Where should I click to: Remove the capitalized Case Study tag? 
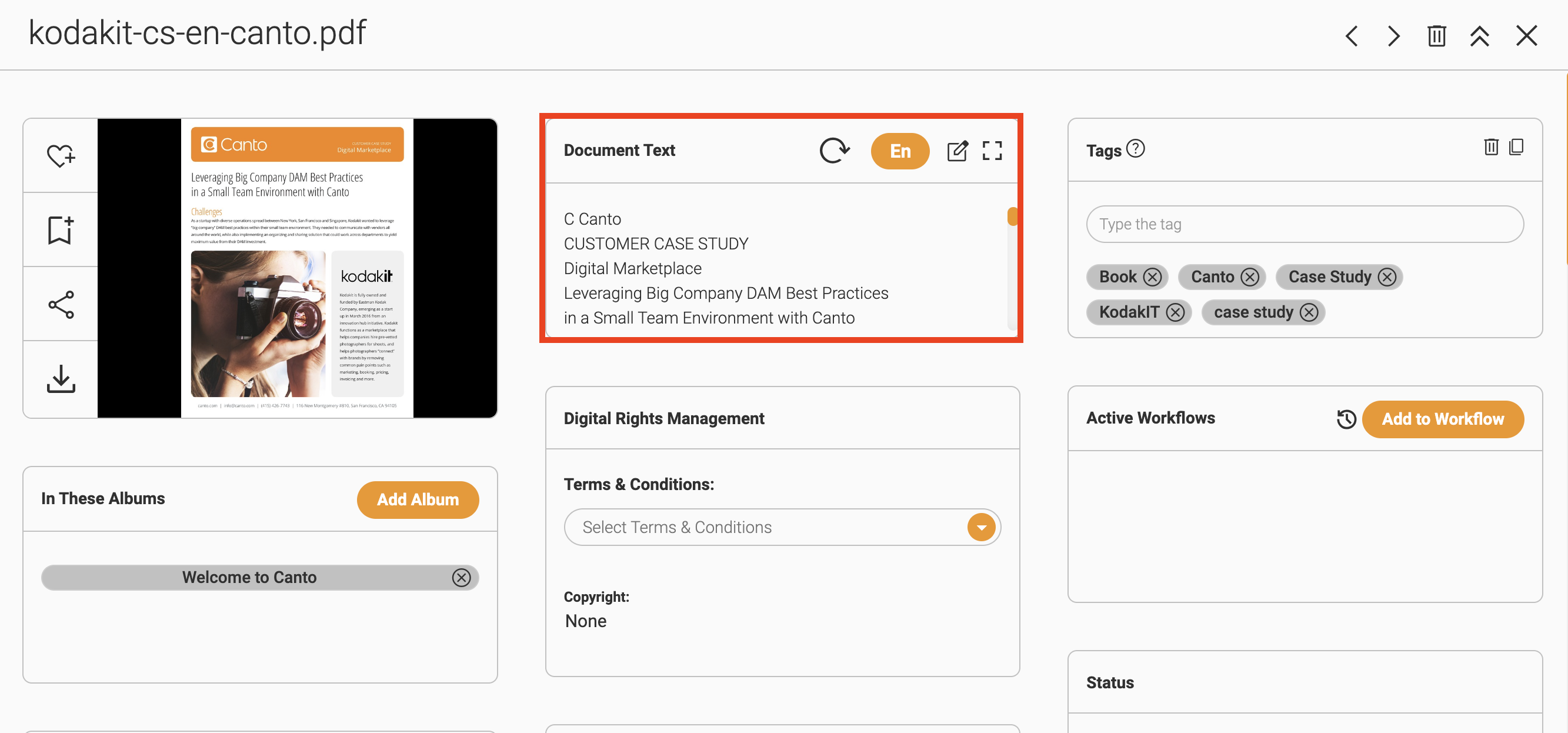pos(1387,277)
